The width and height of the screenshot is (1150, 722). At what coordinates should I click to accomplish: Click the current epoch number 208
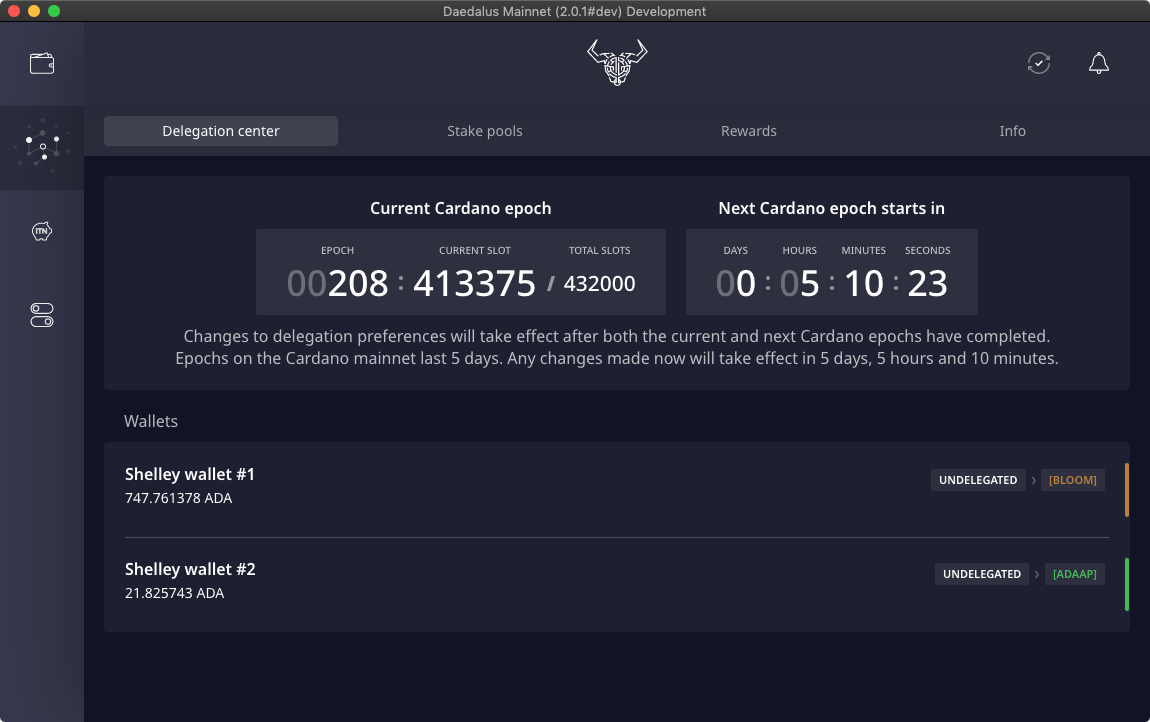click(x=358, y=284)
